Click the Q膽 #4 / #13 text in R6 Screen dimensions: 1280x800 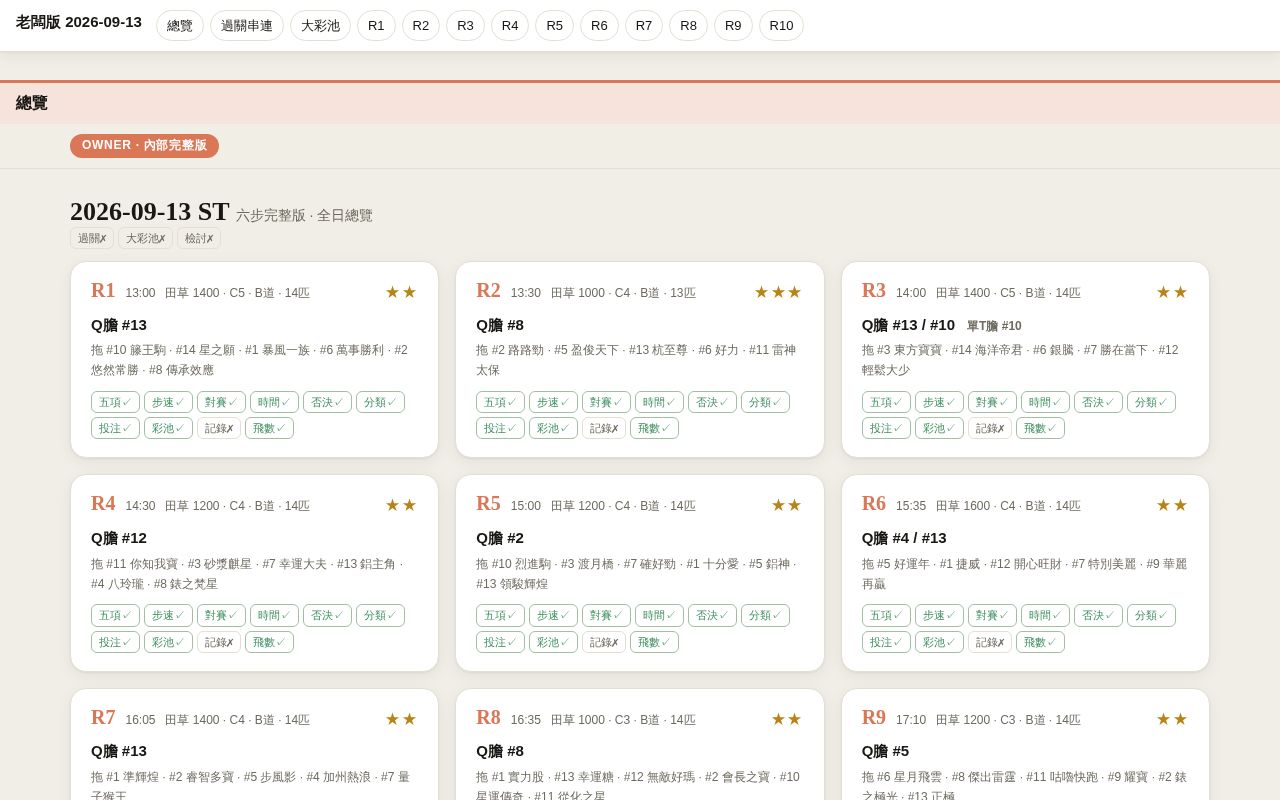[x=904, y=538]
